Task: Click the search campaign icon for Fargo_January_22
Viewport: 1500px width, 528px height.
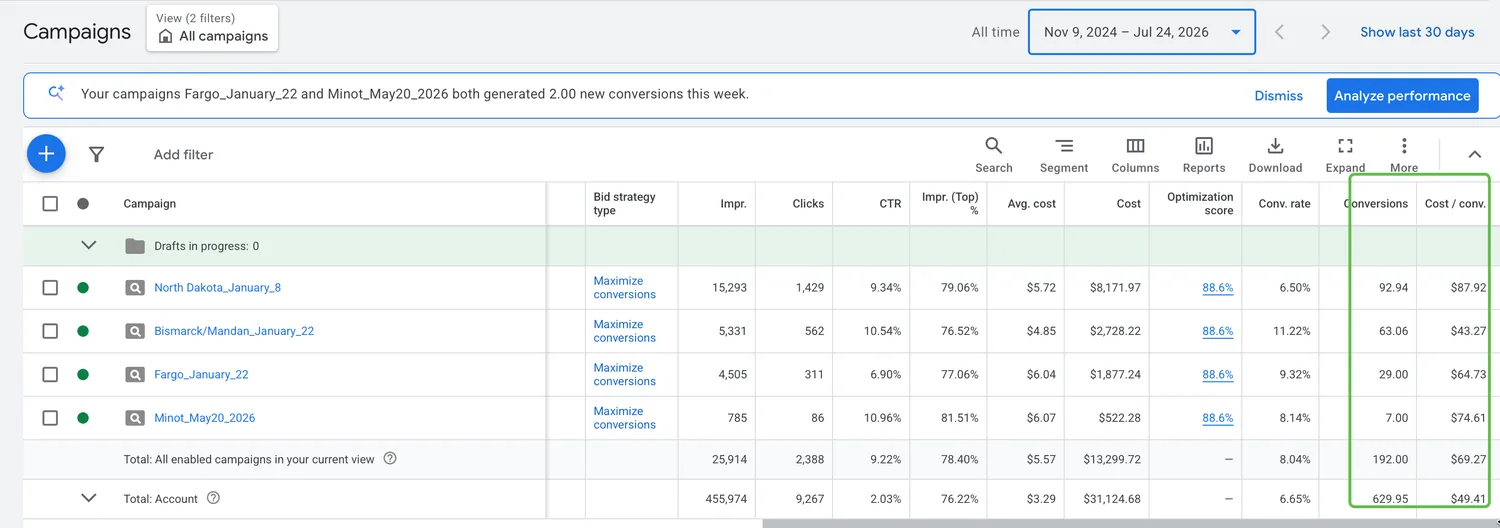Action: (x=135, y=375)
